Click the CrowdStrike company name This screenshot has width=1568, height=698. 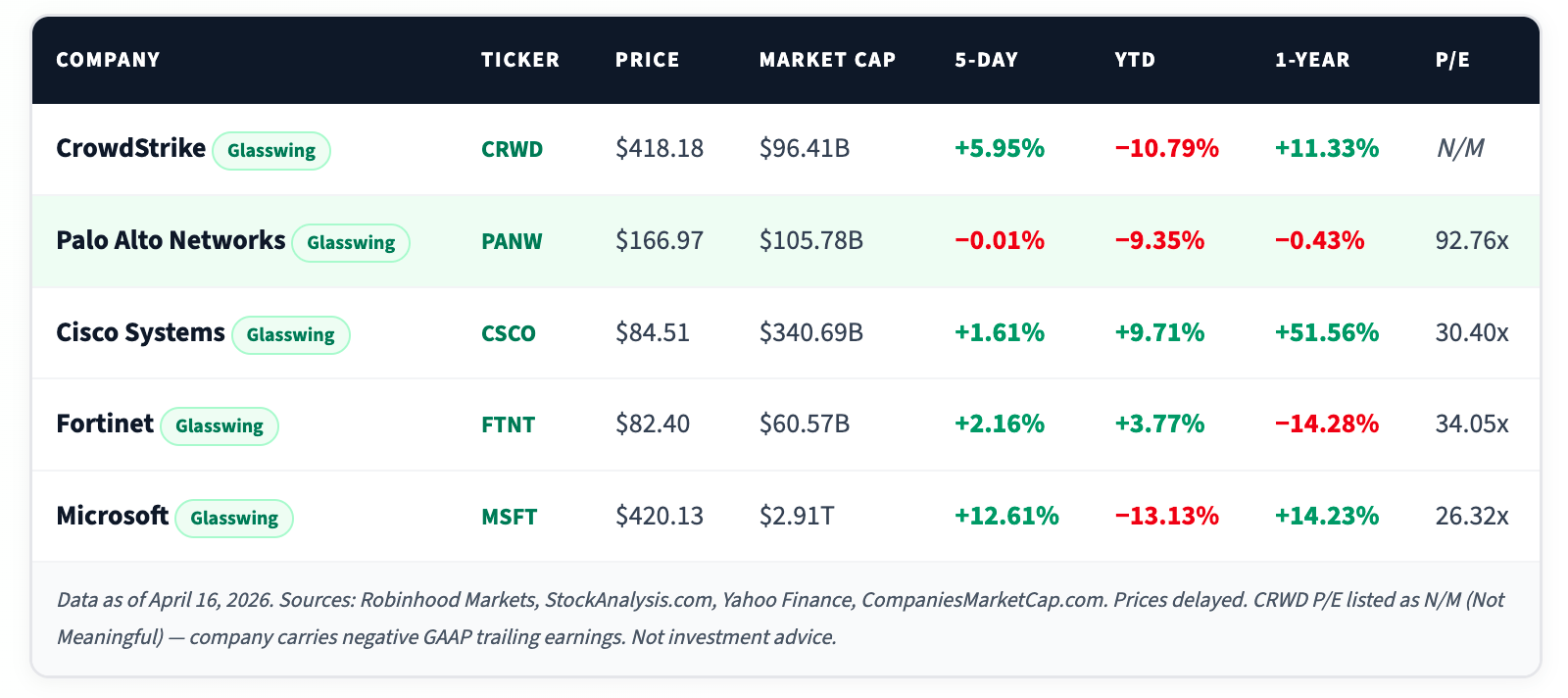pos(130,148)
